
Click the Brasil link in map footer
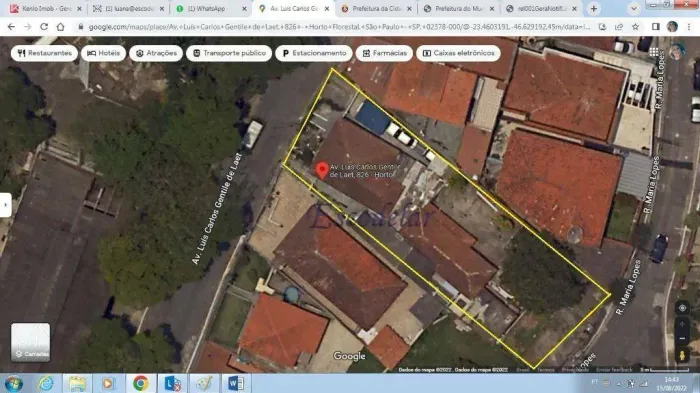(x=523, y=370)
